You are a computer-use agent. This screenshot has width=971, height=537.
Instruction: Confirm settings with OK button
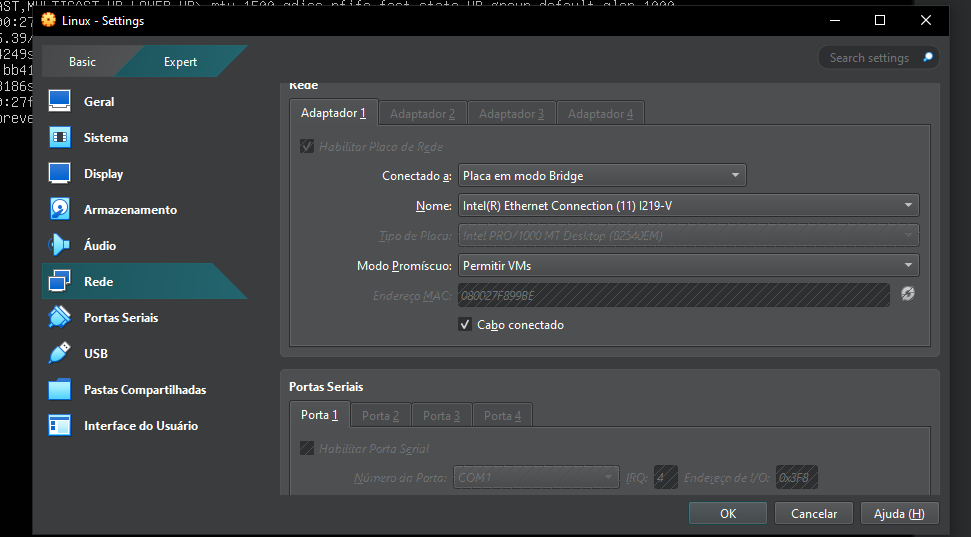pyautogui.click(x=728, y=513)
